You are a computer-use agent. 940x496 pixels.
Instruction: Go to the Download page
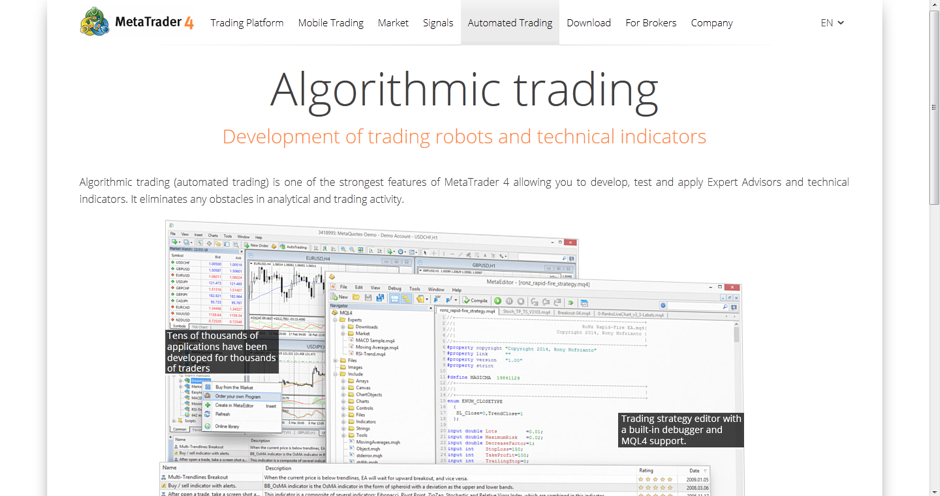pyautogui.click(x=589, y=23)
